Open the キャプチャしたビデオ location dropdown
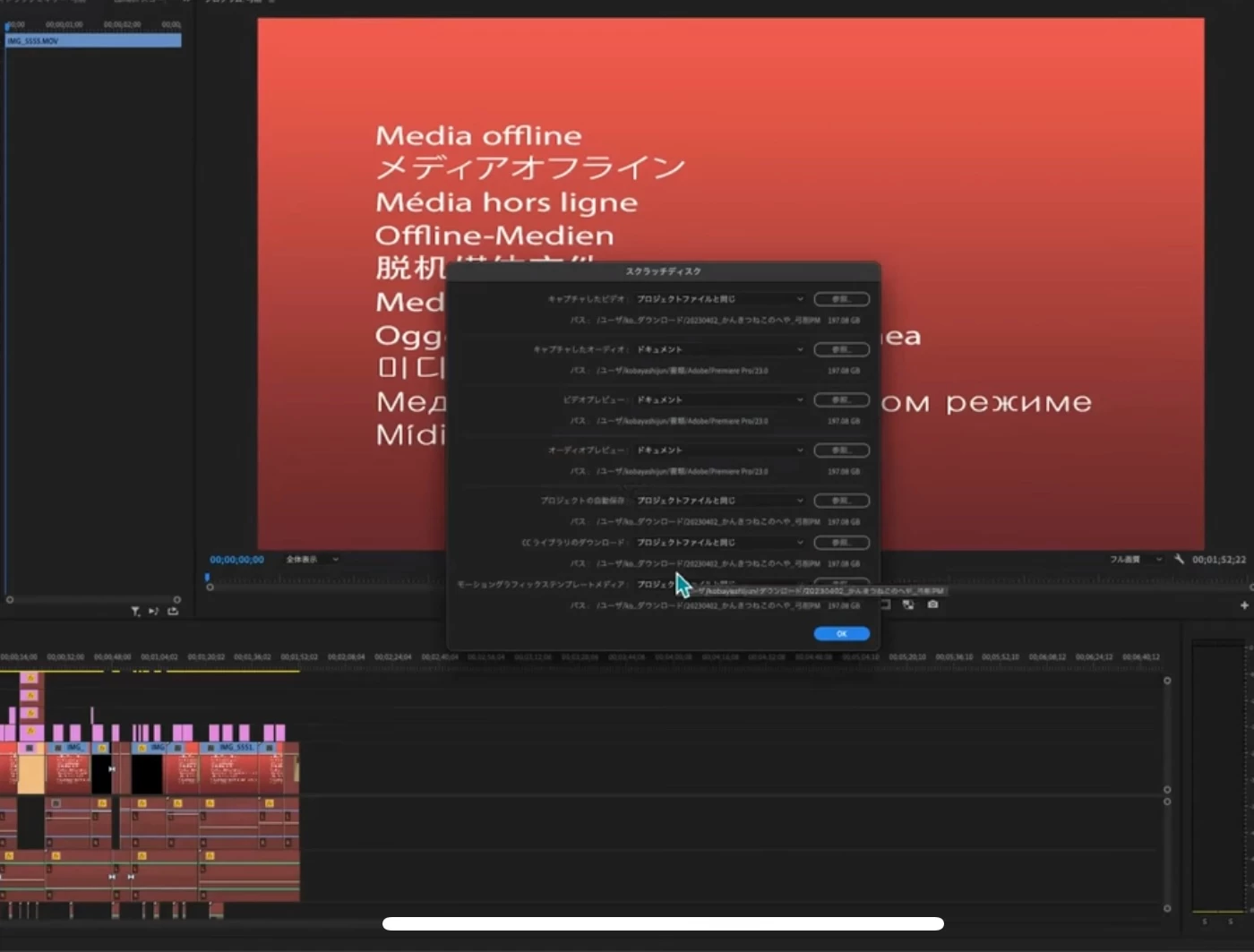The height and width of the screenshot is (952, 1254). 719,299
